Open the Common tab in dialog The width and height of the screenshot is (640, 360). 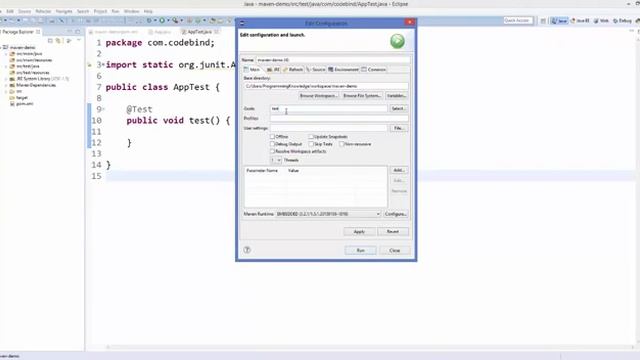373,69
